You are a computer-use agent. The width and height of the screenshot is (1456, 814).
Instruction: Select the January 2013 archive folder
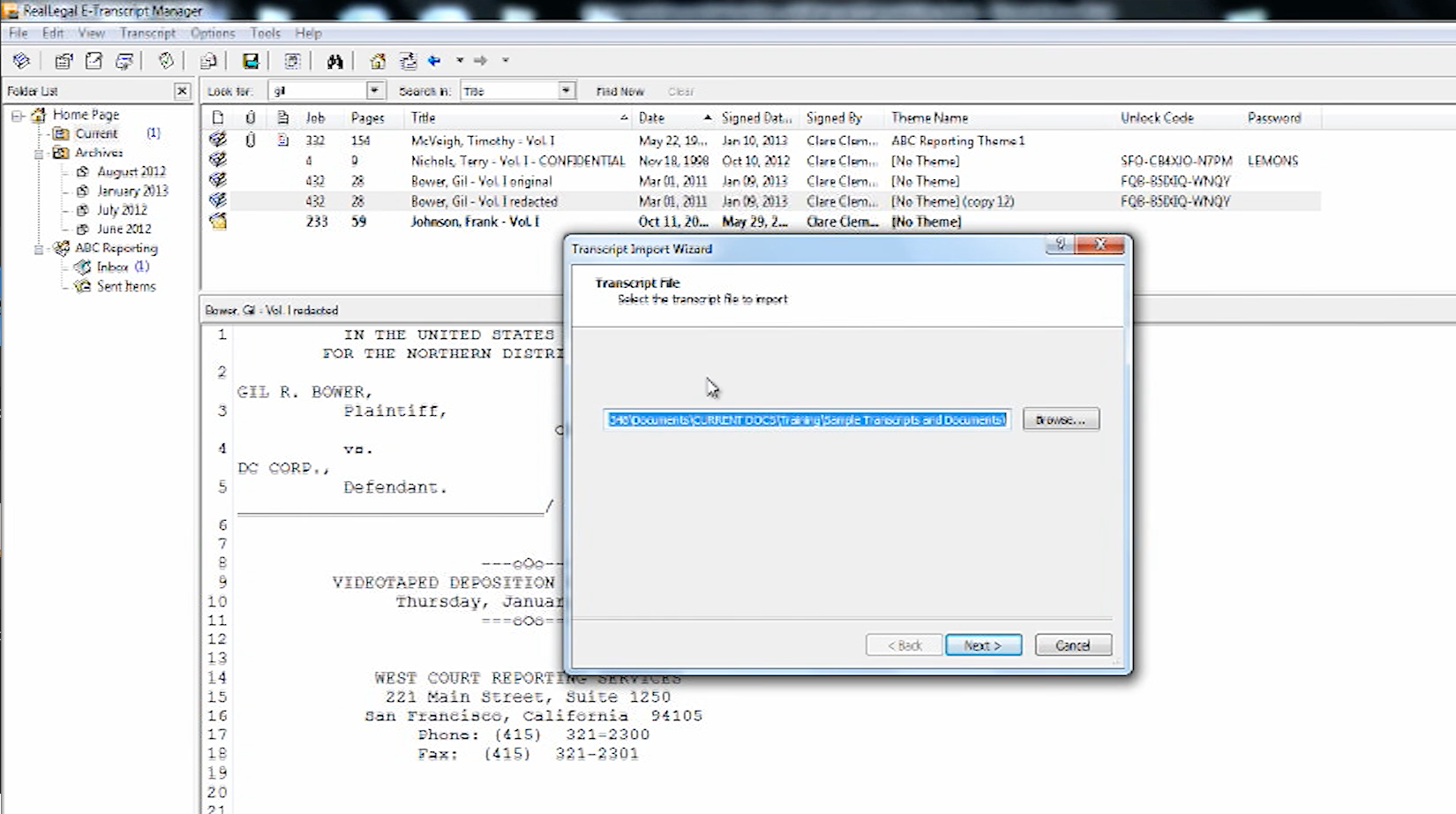pos(132,191)
